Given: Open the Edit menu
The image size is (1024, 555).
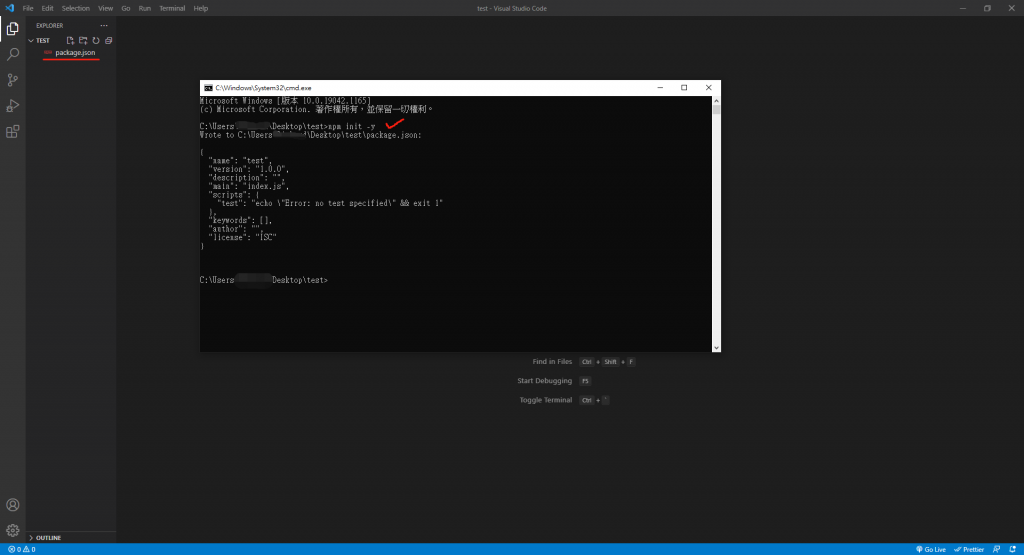Looking at the screenshot, I should [x=48, y=8].
